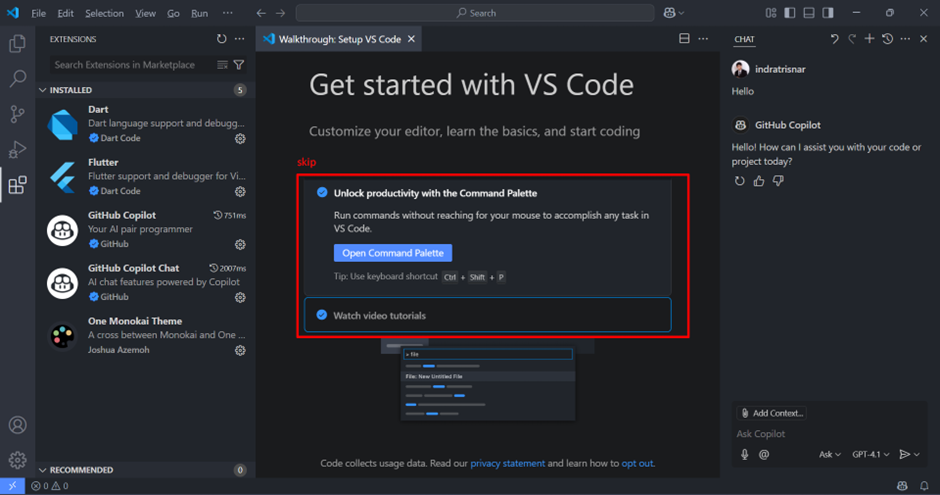Refresh the extensions list
Viewport: 940px width, 495px height.
[222, 39]
